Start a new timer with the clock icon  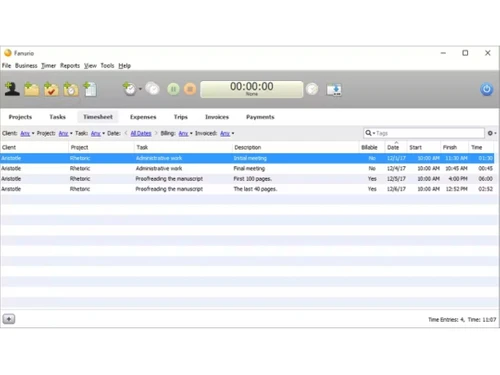pos(129,89)
